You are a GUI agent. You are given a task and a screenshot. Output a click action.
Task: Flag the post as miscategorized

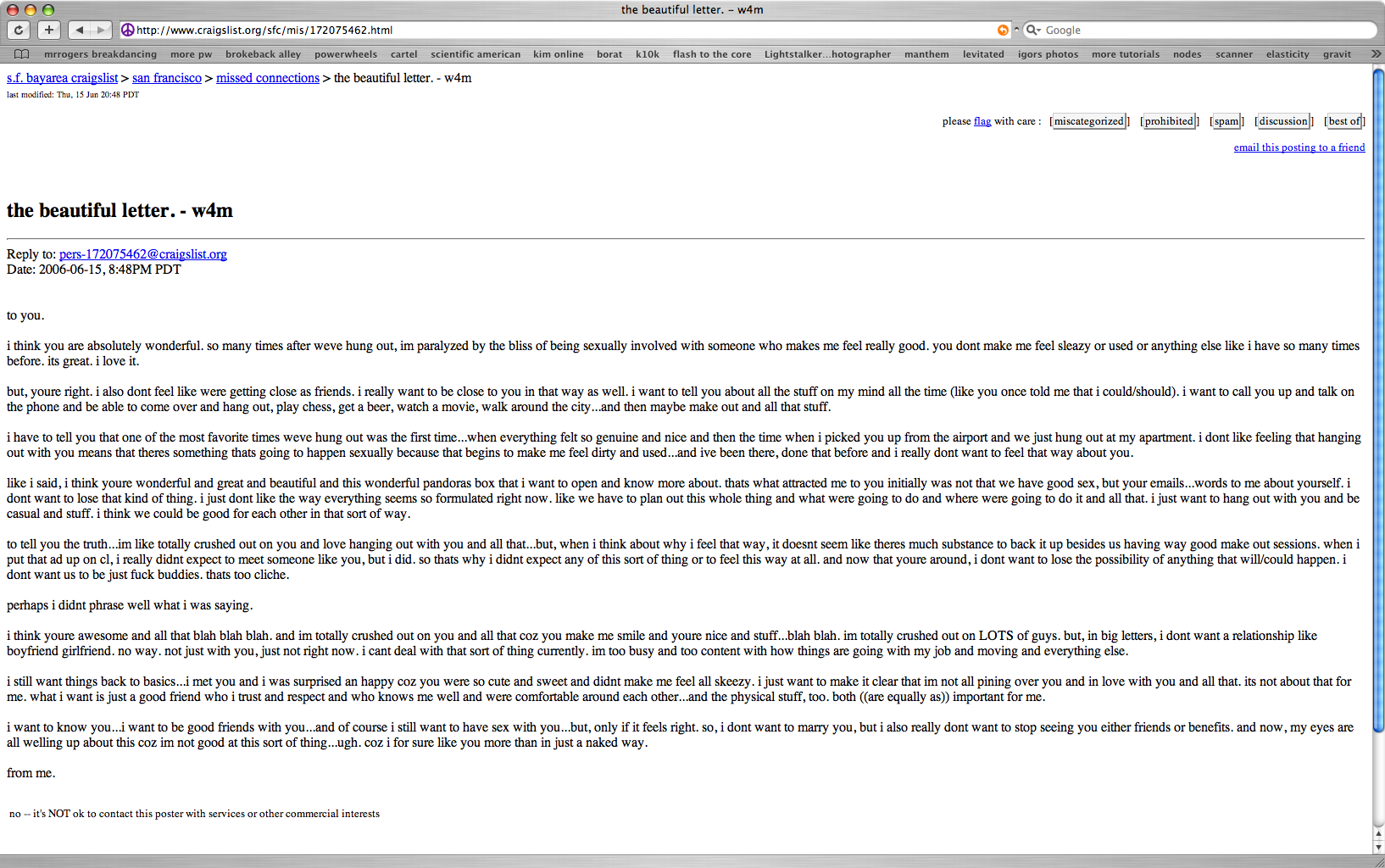tap(1089, 121)
